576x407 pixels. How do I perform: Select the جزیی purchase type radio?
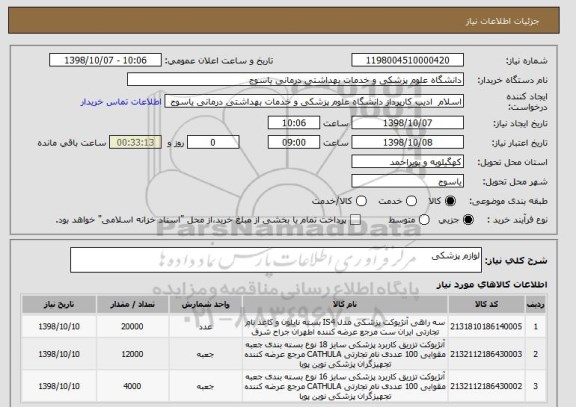click(468, 220)
